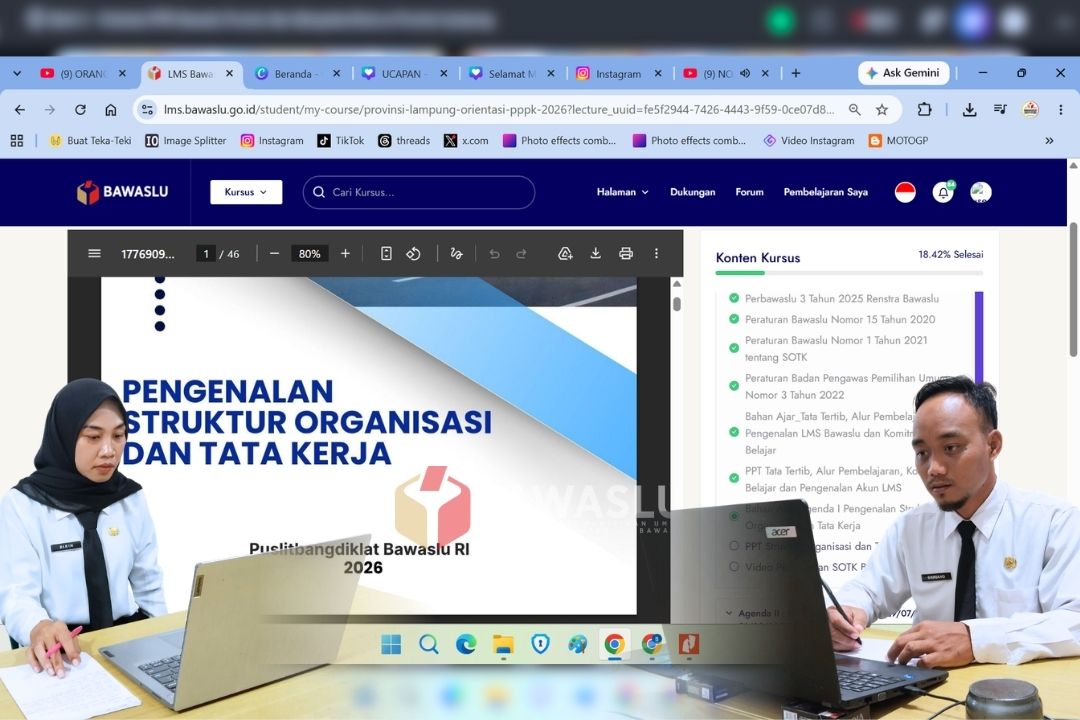Open the Kursus dropdown

tap(246, 192)
